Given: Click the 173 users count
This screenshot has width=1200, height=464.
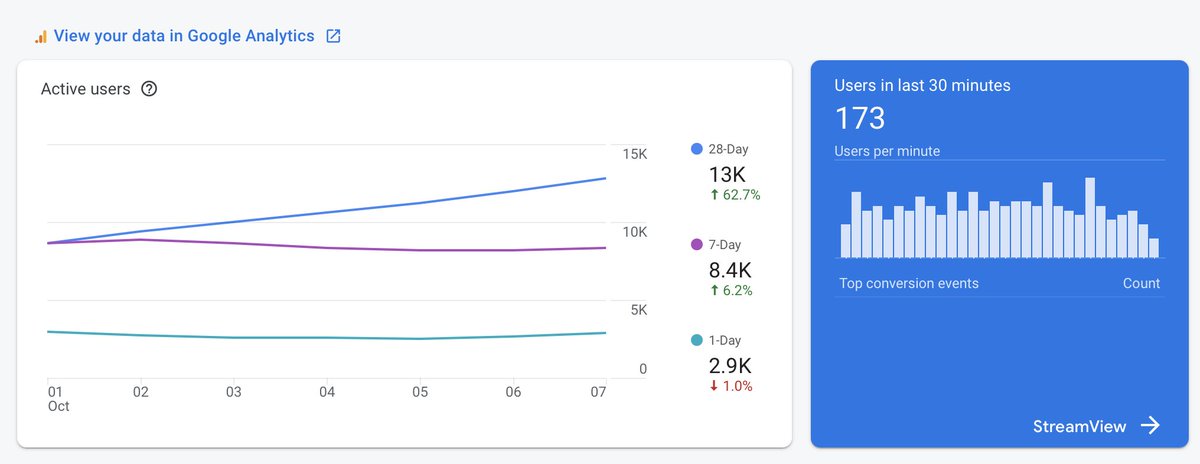Looking at the screenshot, I should point(860,119).
